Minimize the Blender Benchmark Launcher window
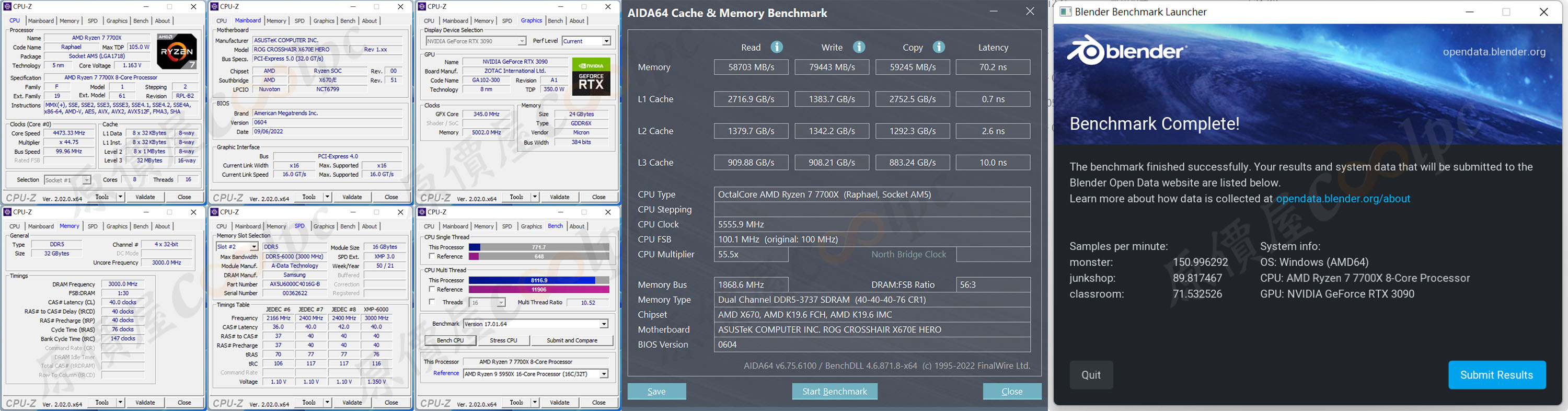The width and height of the screenshot is (1568, 411). click(x=1469, y=12)
